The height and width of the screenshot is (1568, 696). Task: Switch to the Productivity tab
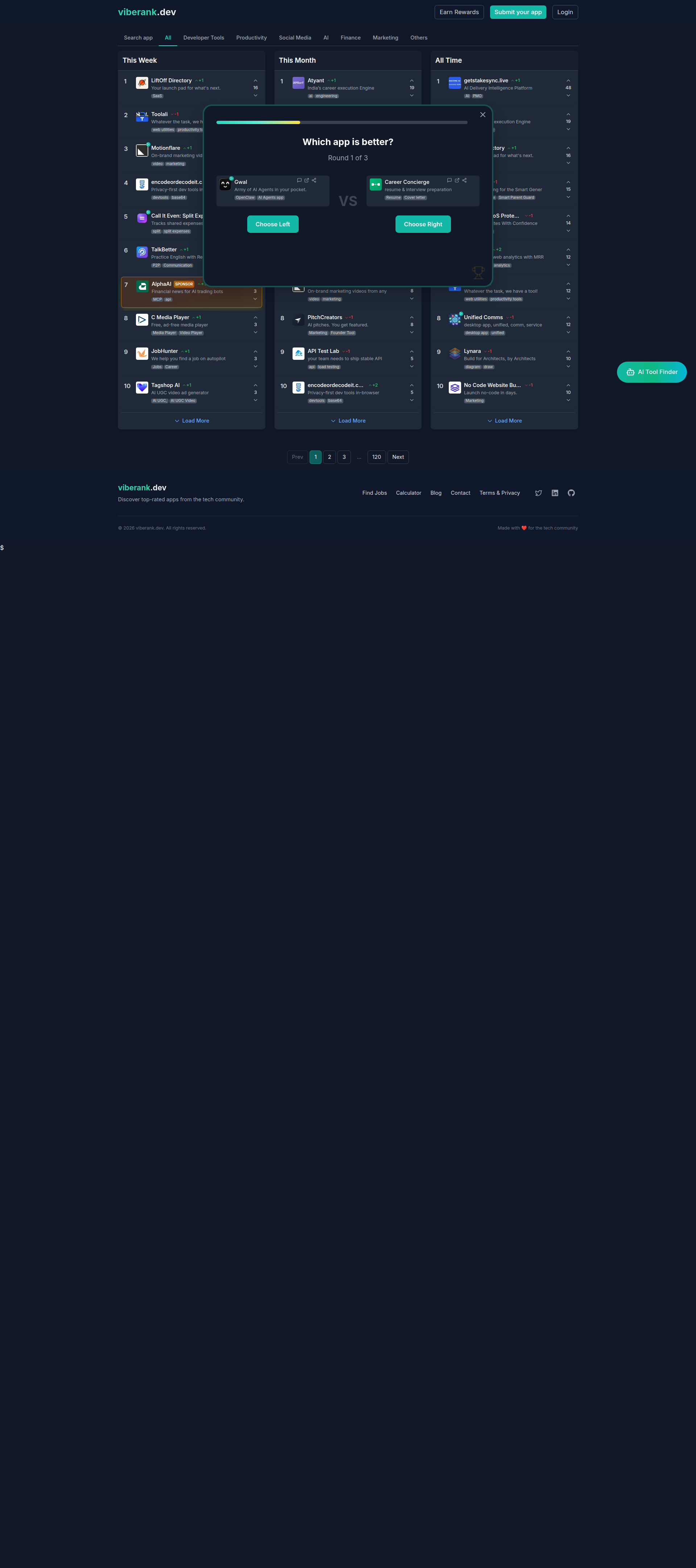point(251,38)
